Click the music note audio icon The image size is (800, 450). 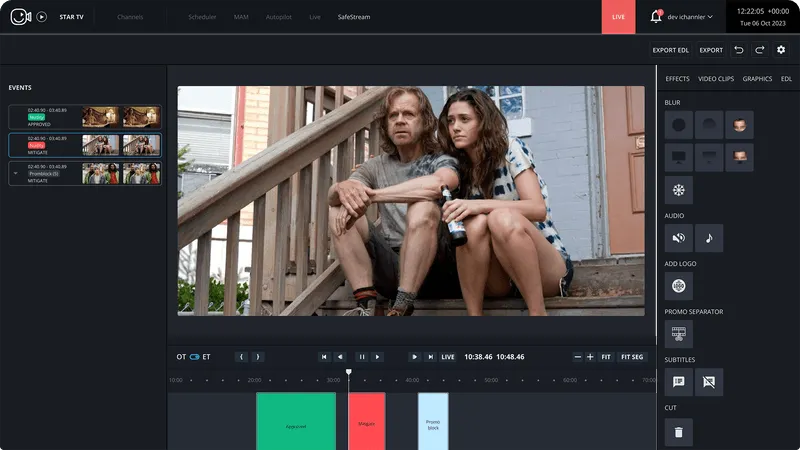coord(709,238)
